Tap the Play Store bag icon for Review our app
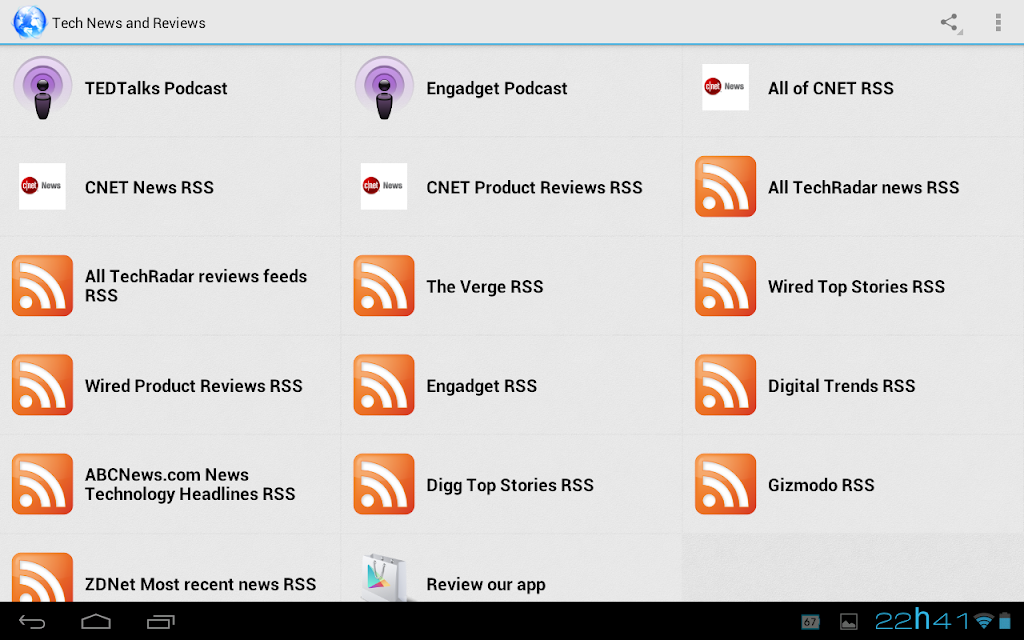Screen dimensions: 1024x640 [x=384, y=577]
